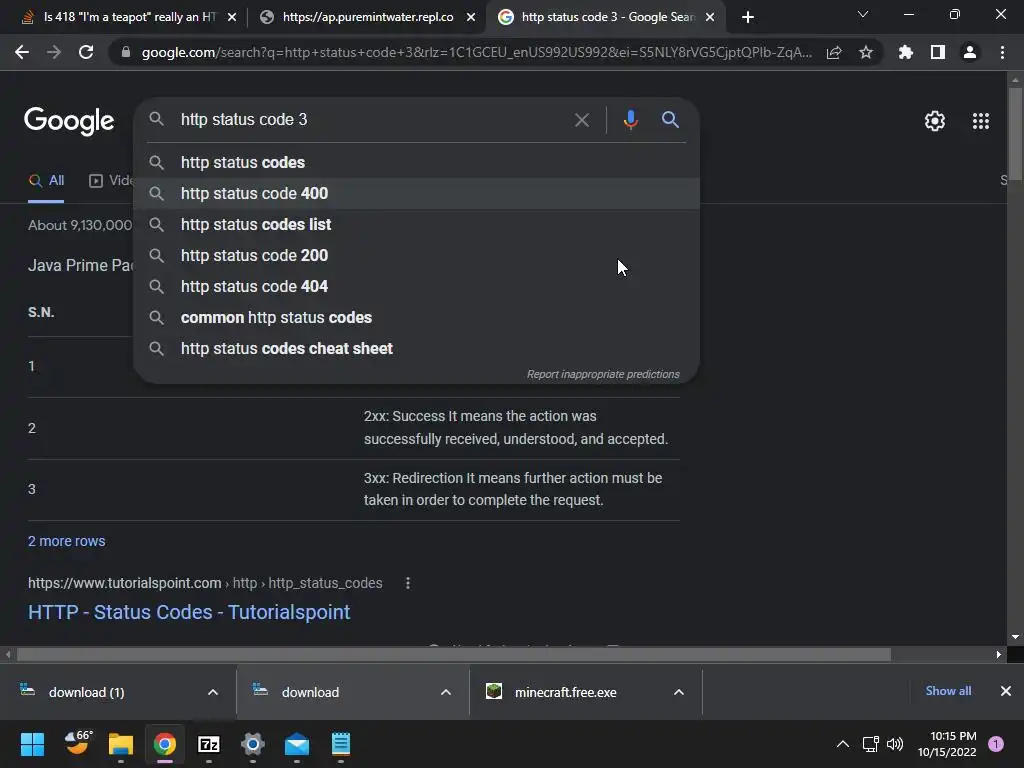Close the downloads bar
The image size is (1024, 768).
click(x=1006, y=691)
